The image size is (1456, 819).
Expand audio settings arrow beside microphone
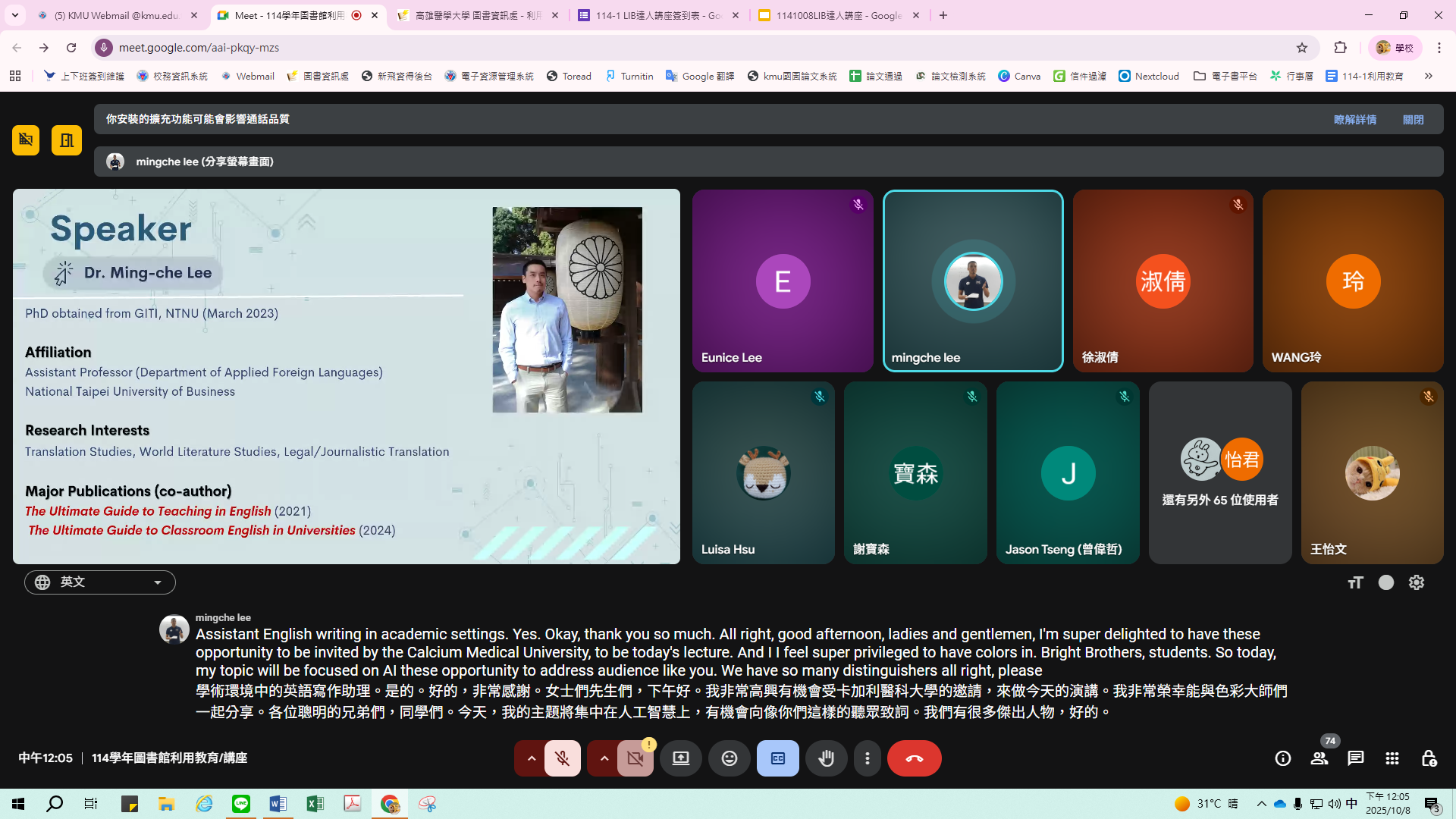pos(531,758)
